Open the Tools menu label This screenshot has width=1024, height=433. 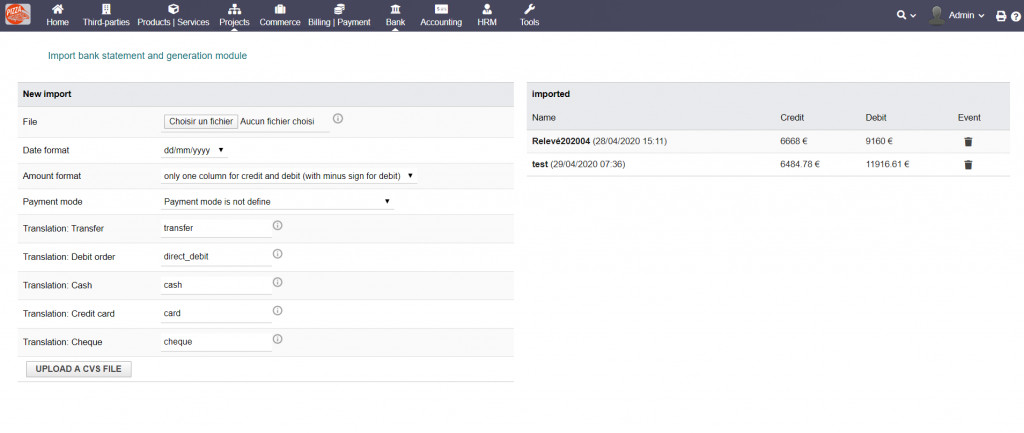530,22
